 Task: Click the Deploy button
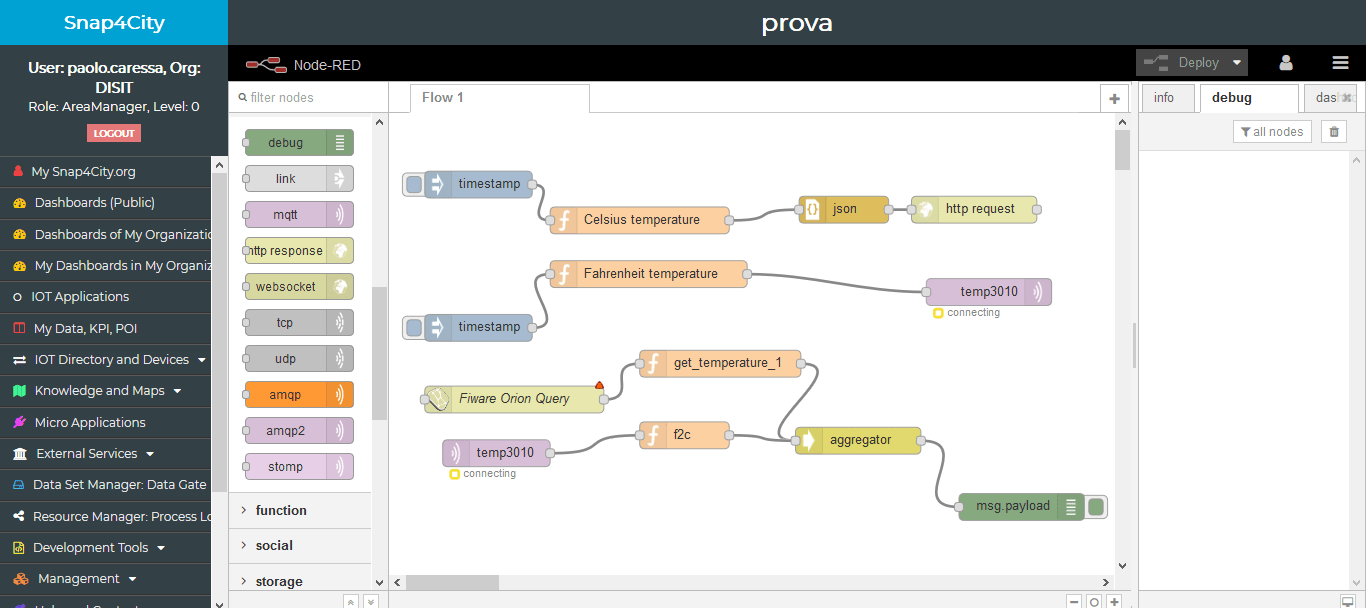click(1182, 63)
